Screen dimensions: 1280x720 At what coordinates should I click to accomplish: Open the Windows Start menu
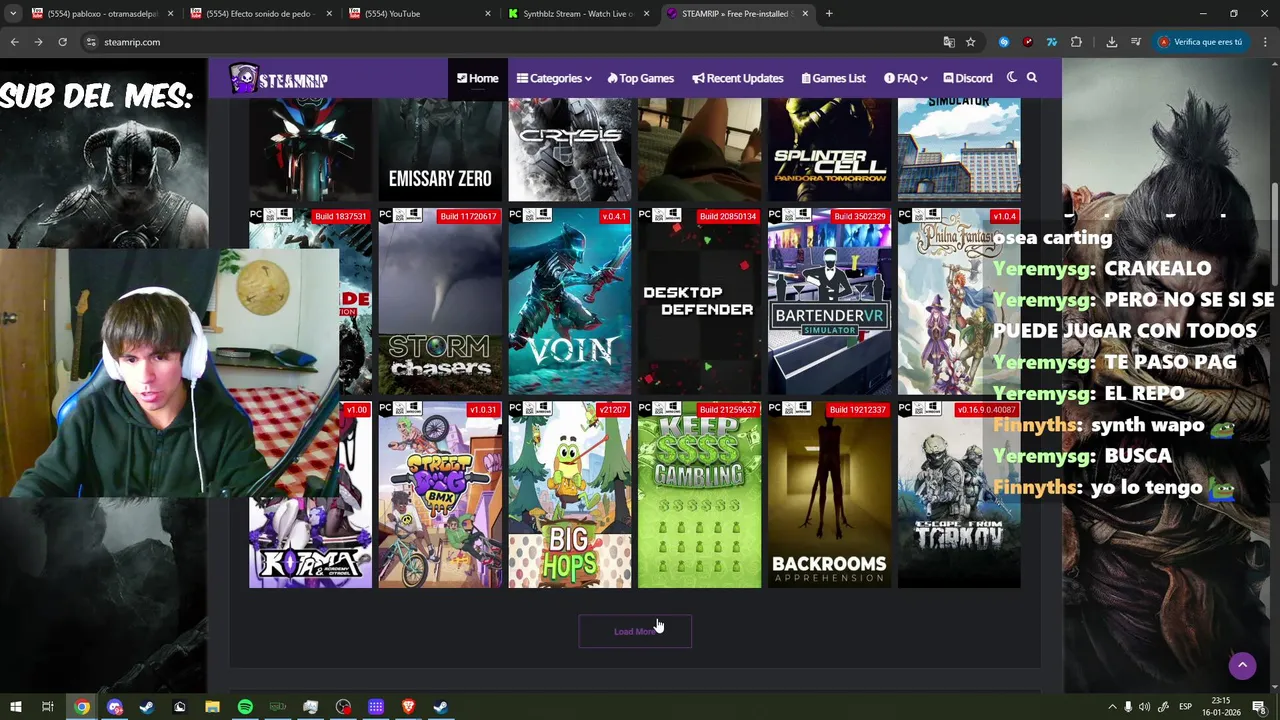(x=16, y=707)
